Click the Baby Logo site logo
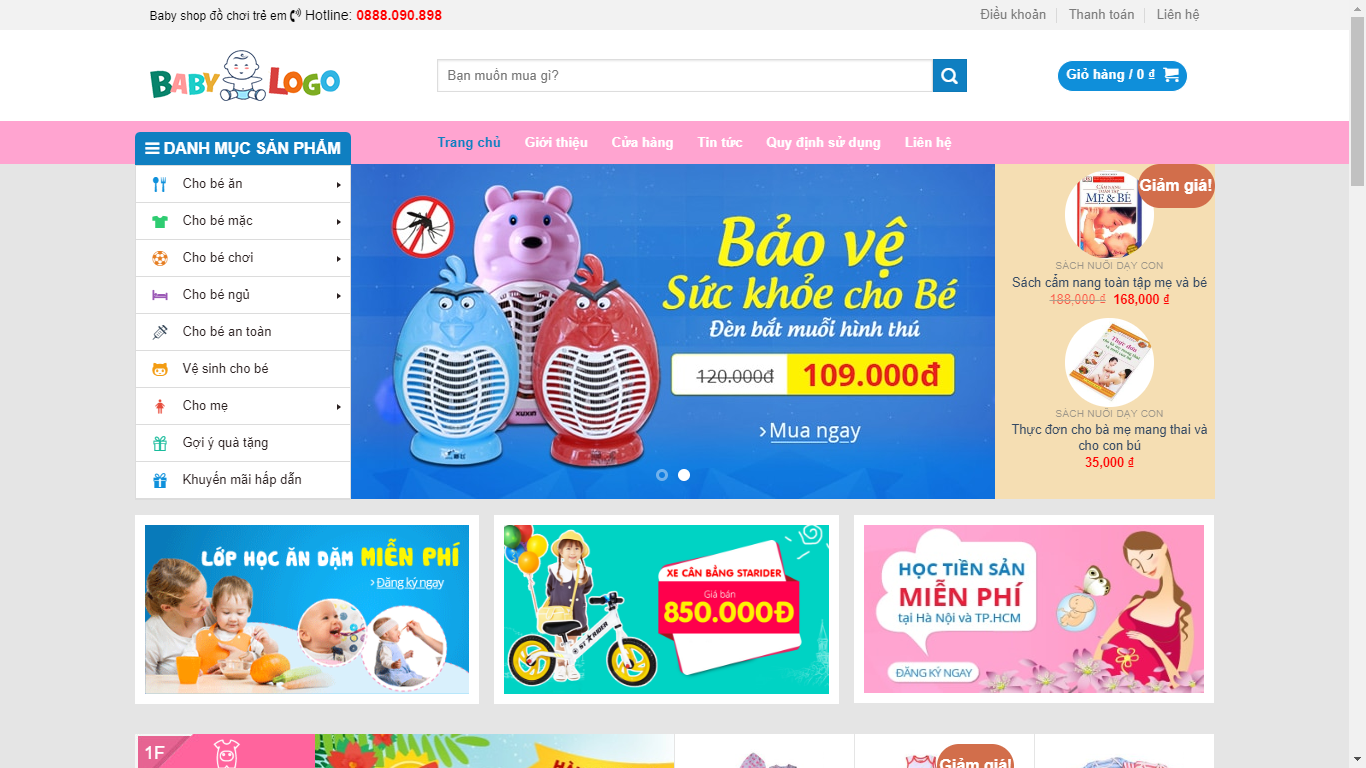 click(x=245, y=76)
